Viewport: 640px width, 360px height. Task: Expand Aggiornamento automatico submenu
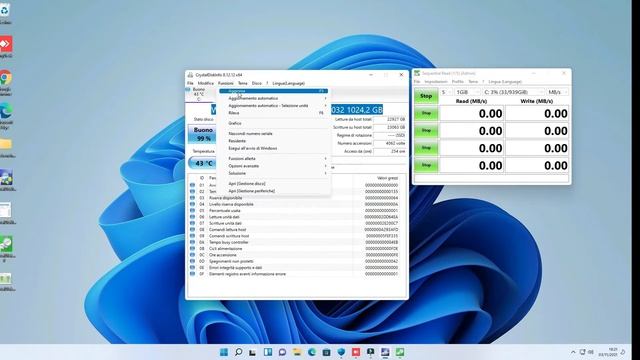(274, 98)
